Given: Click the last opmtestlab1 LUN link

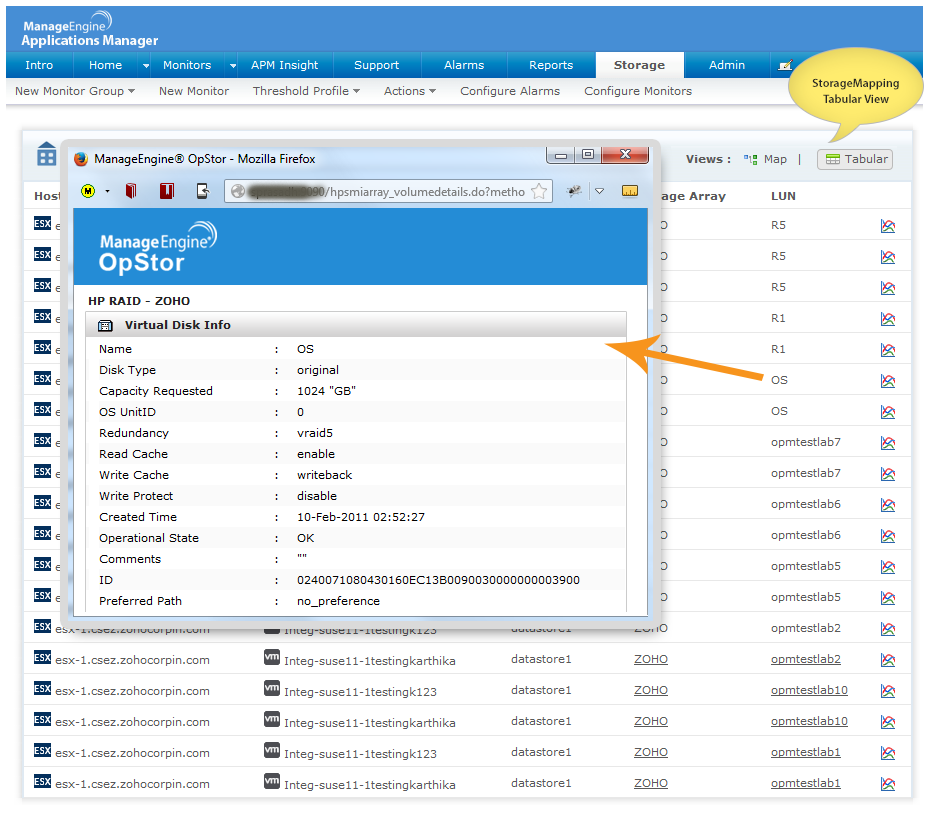Looking at the screenshot, I should (x=806, y=783).
